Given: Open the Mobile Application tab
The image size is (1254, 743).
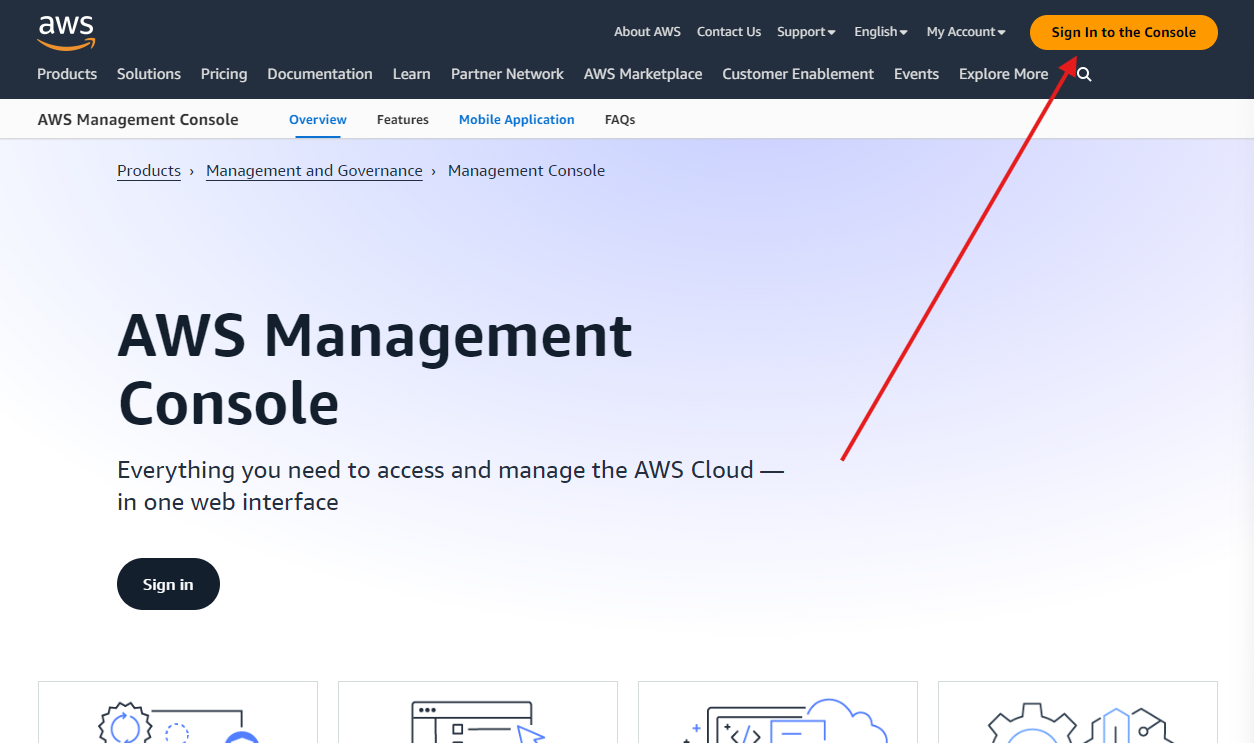Looking at the screenshot, I should tap(516, 119).
